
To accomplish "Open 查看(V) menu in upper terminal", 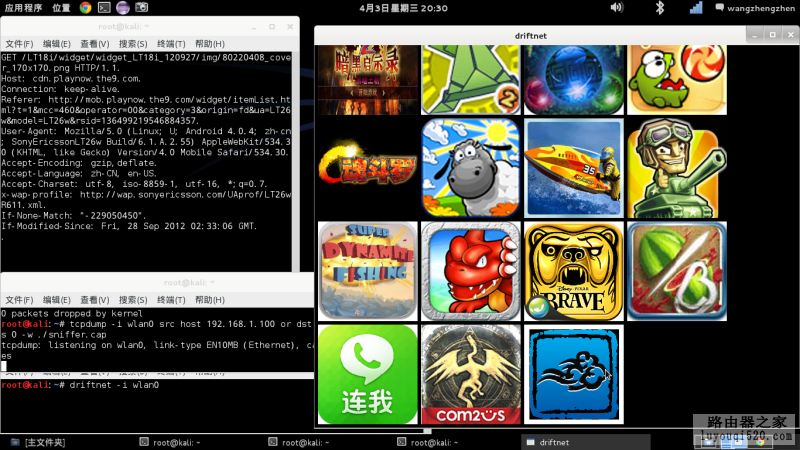I will click(95, 44).
